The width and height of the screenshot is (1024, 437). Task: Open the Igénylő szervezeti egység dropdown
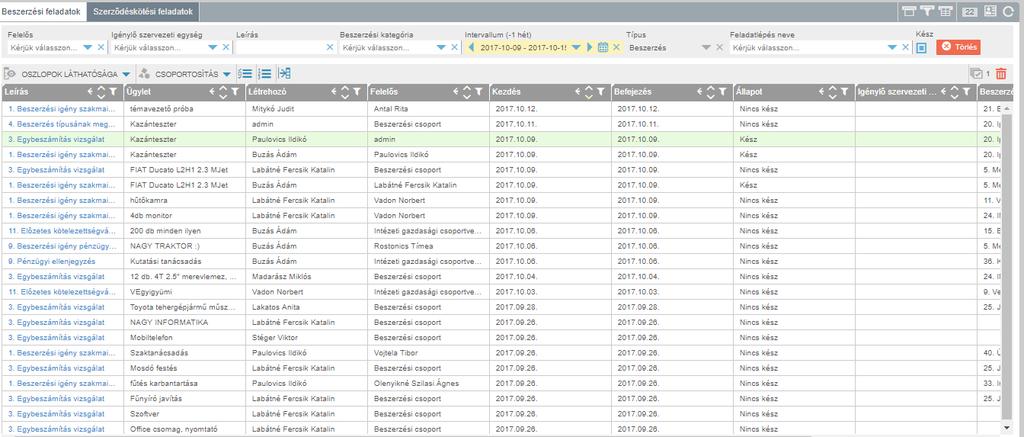(x=212, y=48)
